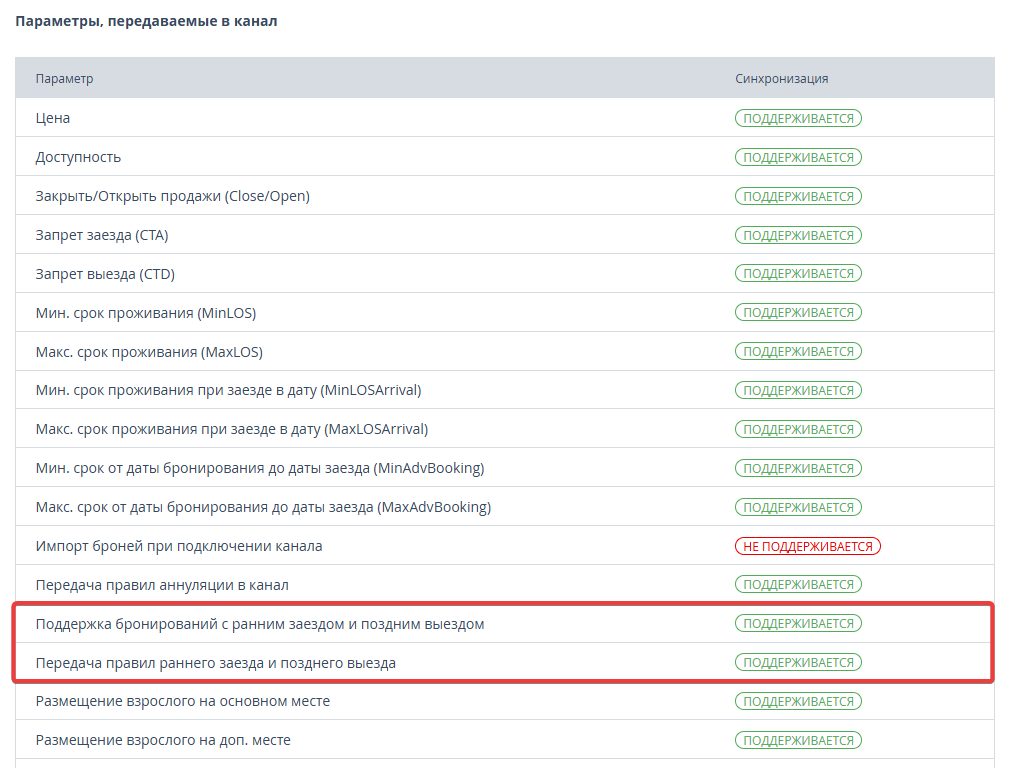The width and height of the screenshot is (1009, 768).
Task: Select "Передача правил раннего заезда и позднего выезда"
Action: 216,663
